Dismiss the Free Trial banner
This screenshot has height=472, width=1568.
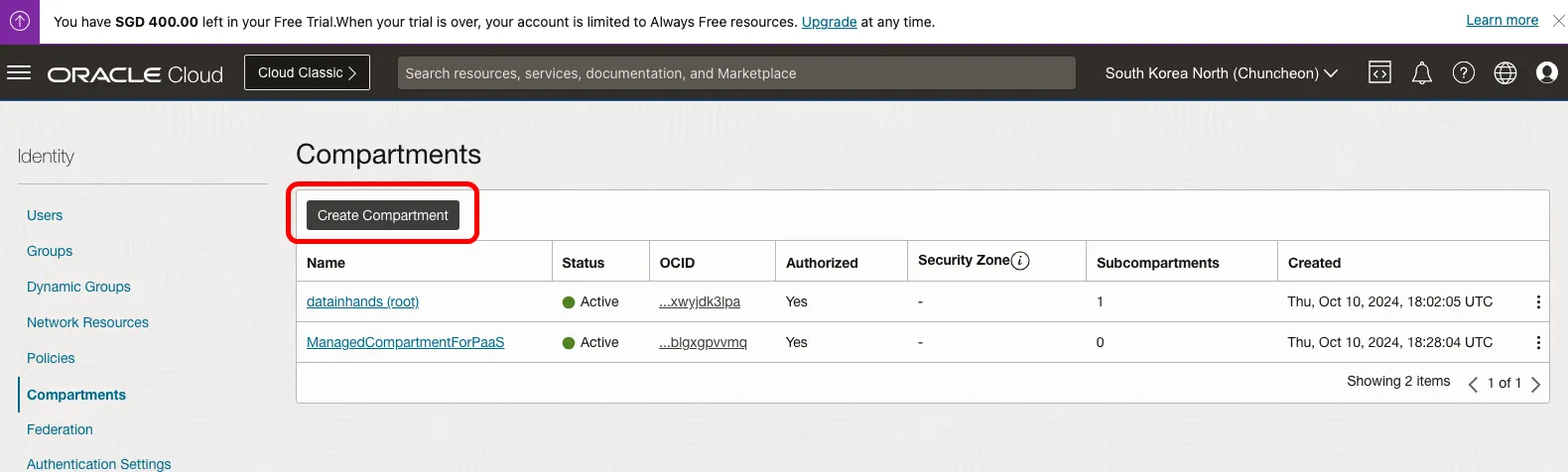click(1559, 21)
